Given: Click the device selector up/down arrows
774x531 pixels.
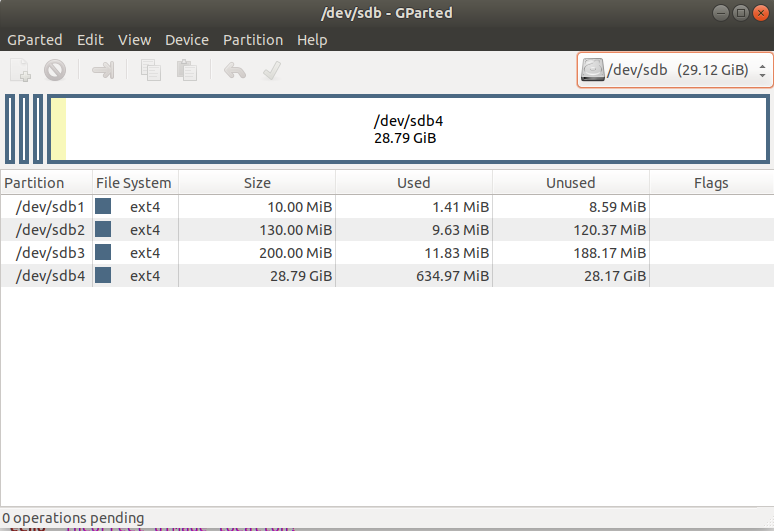Looking at the screenshot, I should [x=762, y=71].
